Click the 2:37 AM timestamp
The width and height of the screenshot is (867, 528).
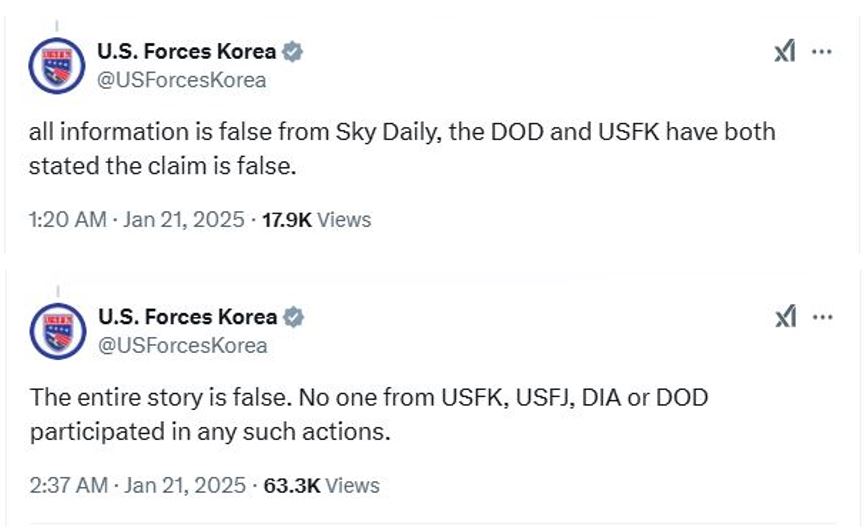click(x=68, y=486)
